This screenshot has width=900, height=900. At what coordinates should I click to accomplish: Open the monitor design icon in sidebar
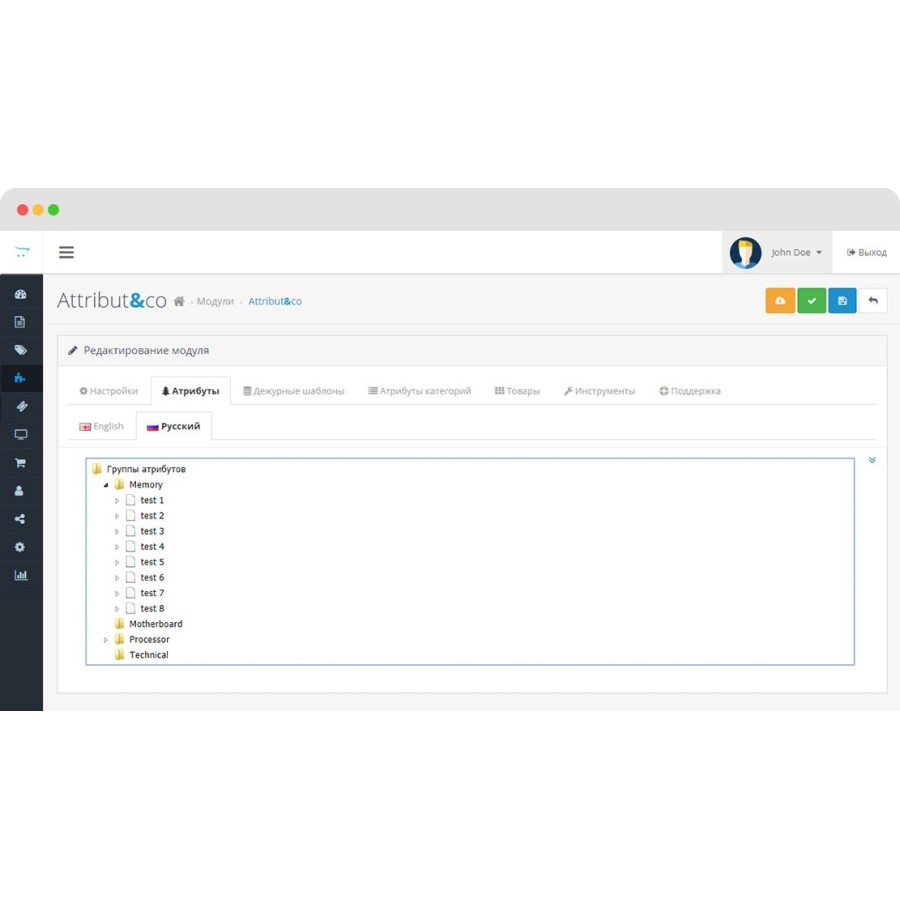[x=21, y=435]
